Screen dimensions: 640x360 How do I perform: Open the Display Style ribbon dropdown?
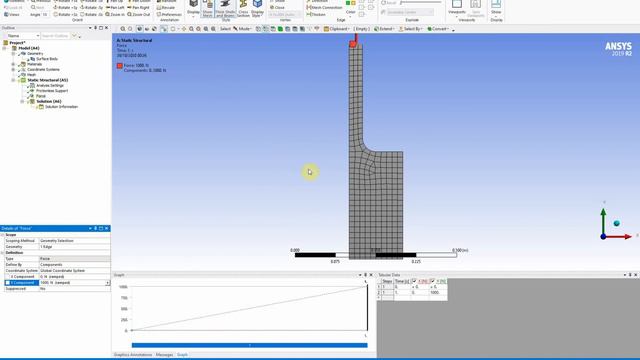(257, 9)
